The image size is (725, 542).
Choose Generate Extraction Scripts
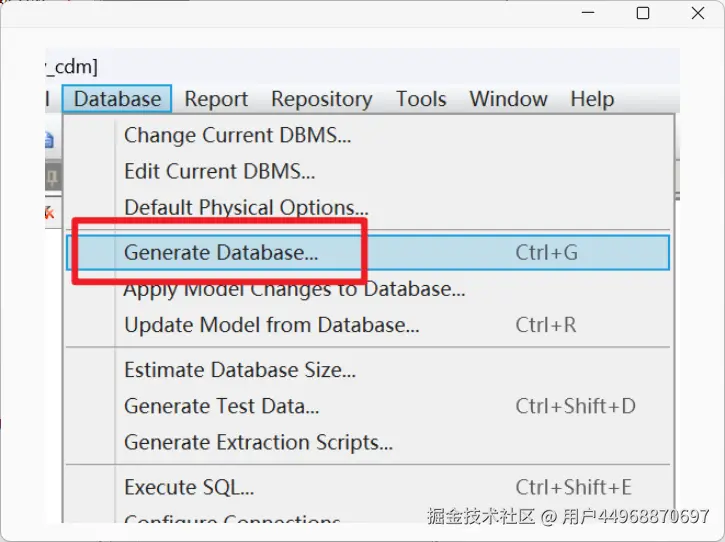[258, 442]
